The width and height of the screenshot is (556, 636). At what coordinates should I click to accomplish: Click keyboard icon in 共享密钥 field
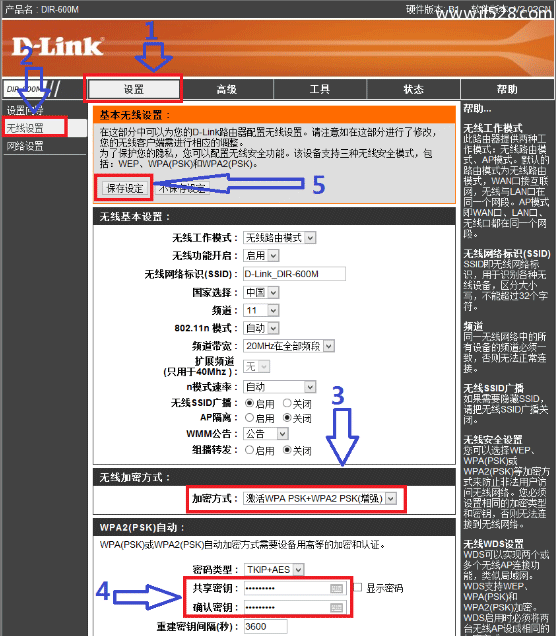pyautogui.click(x=337, y=589)
